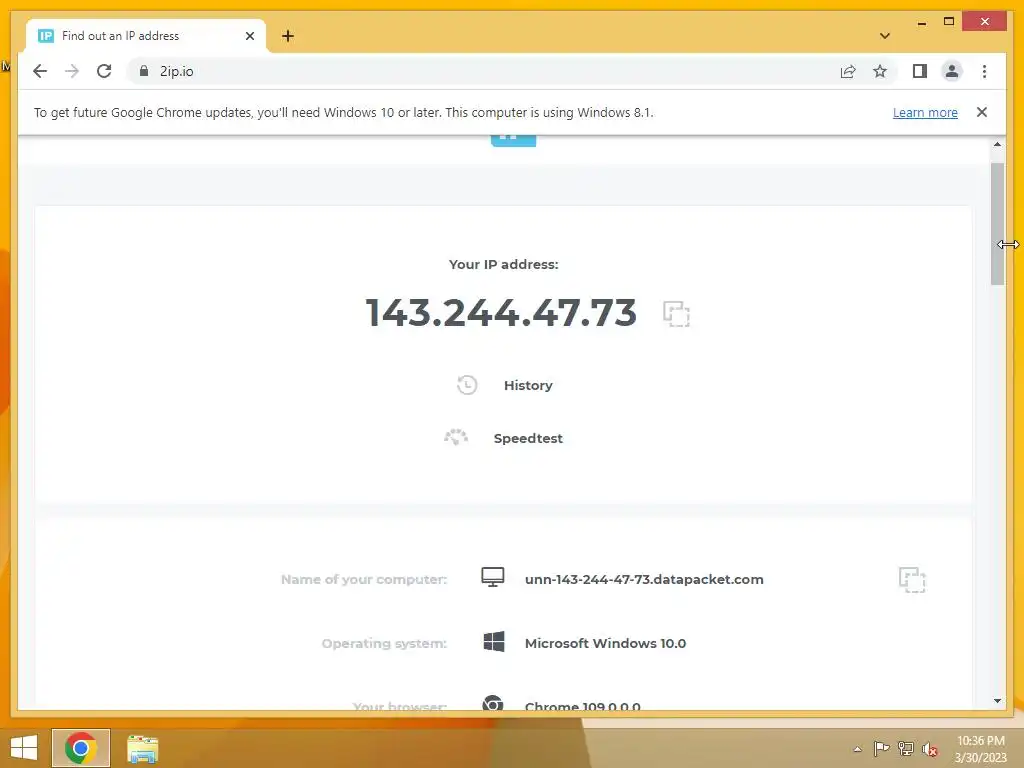1024x768 pixels.
Task: Open the Chrome profile menu
Action: (952, 71)
